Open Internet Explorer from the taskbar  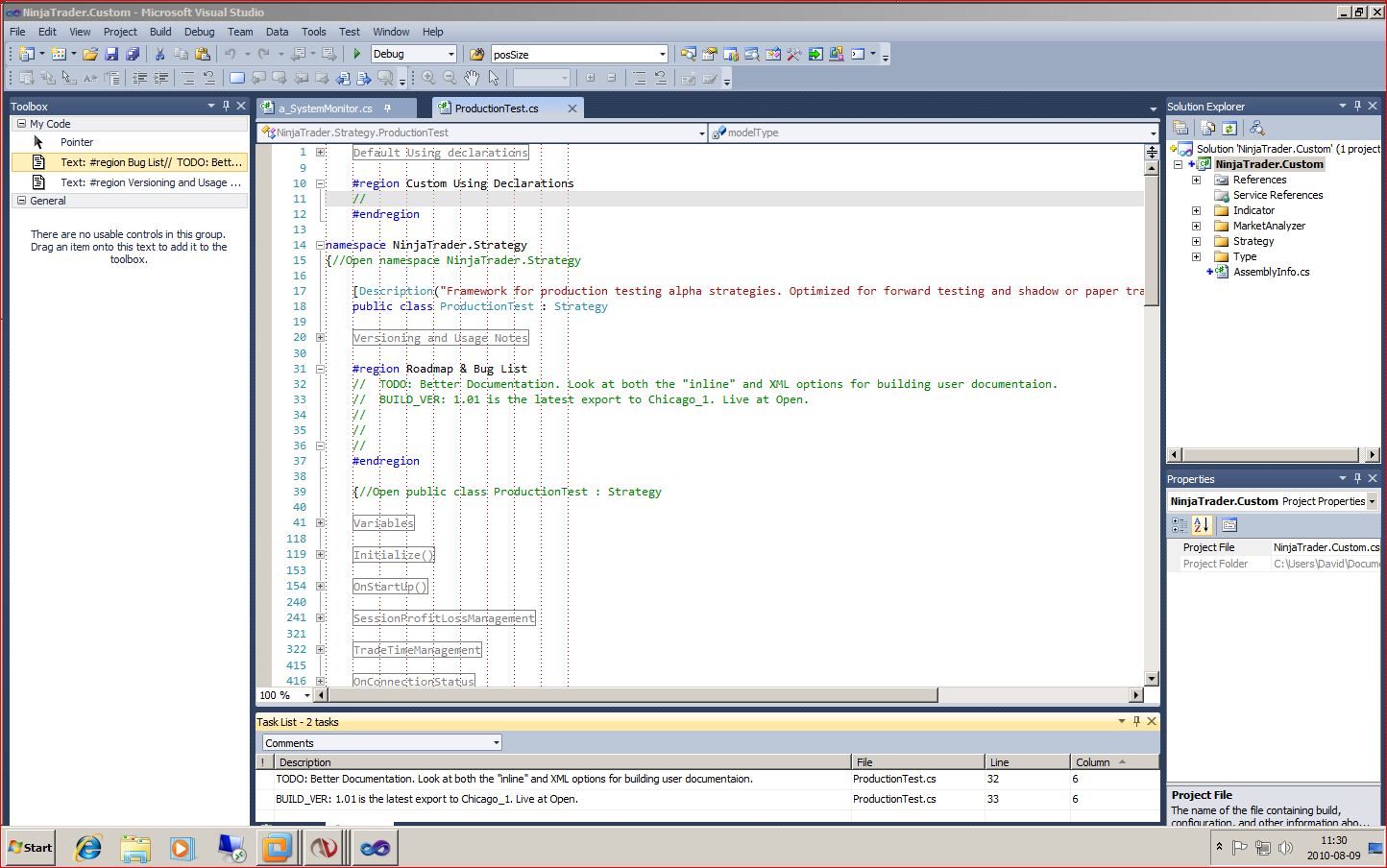88,848
